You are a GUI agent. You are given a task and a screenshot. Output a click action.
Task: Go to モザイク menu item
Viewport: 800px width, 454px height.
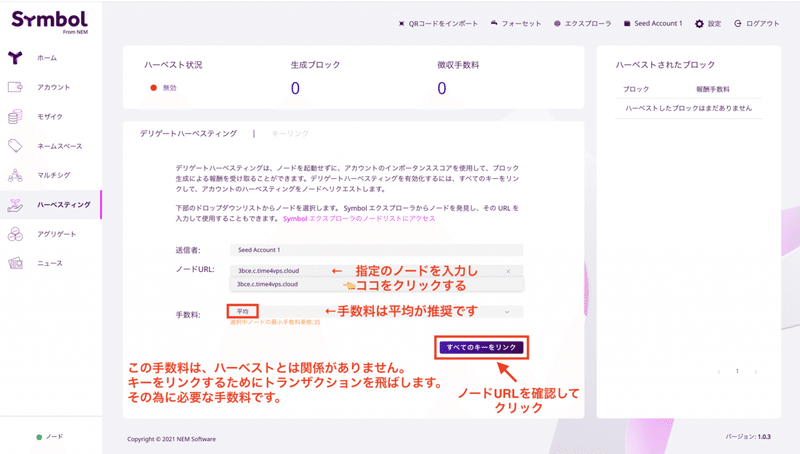pyautogui.click(x=50, y=117)
